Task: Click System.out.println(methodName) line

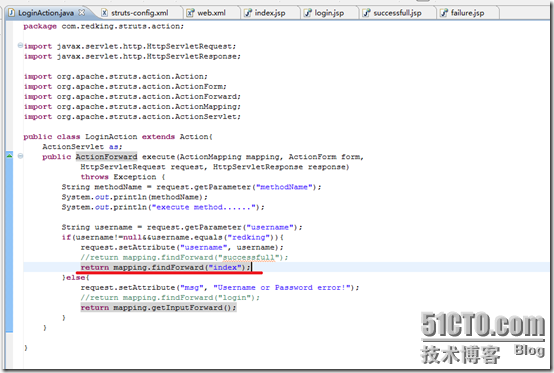Action: point(135,197)
